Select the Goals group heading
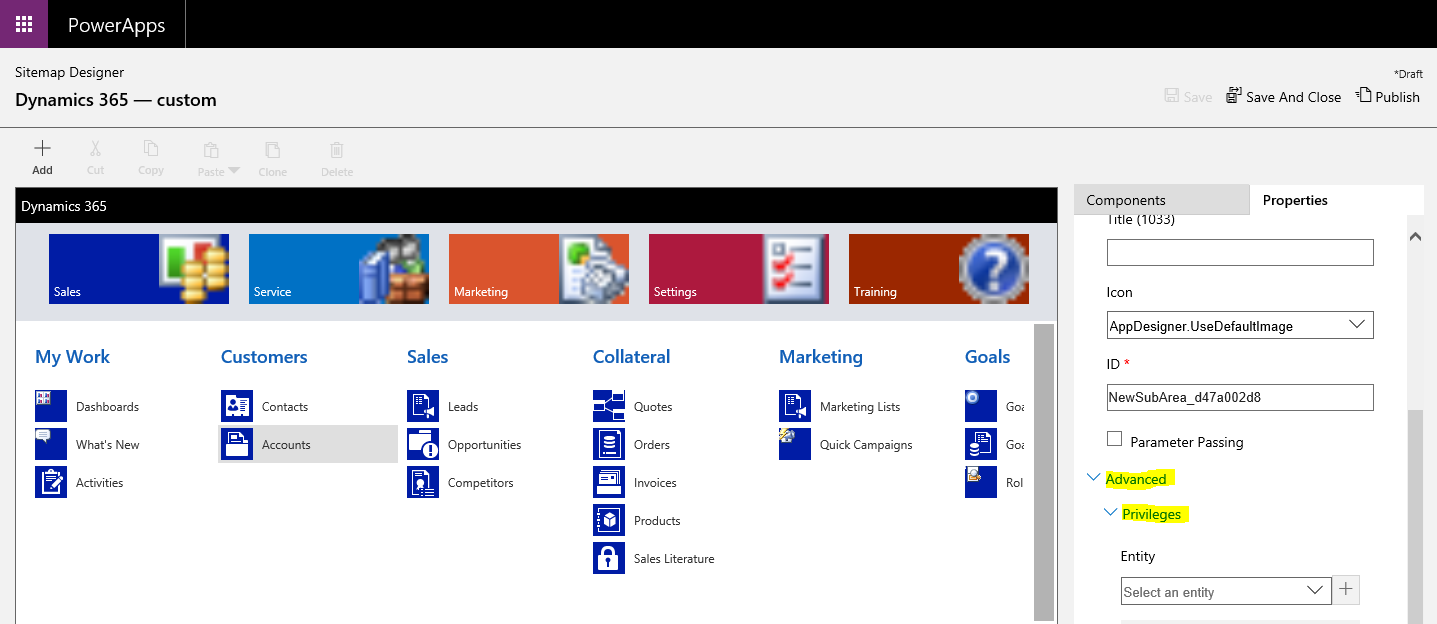Screen dimensions: 1437x624 (987, 357)
